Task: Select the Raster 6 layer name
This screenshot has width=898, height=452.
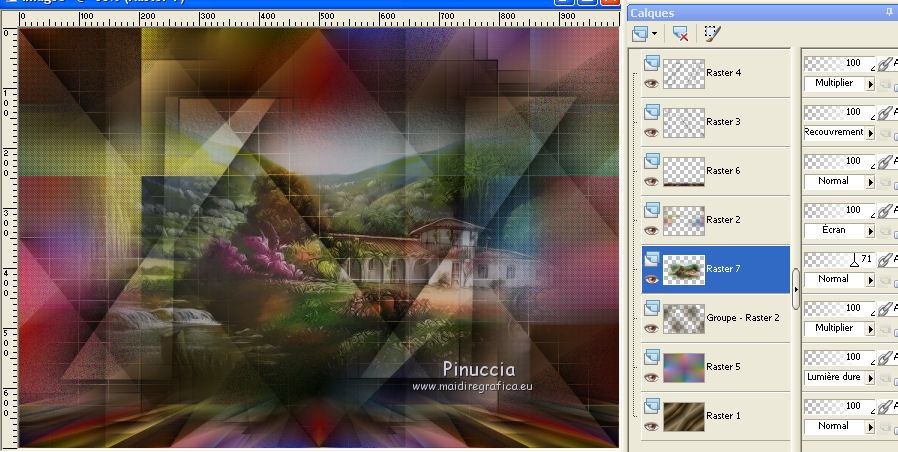Action: 723,171
